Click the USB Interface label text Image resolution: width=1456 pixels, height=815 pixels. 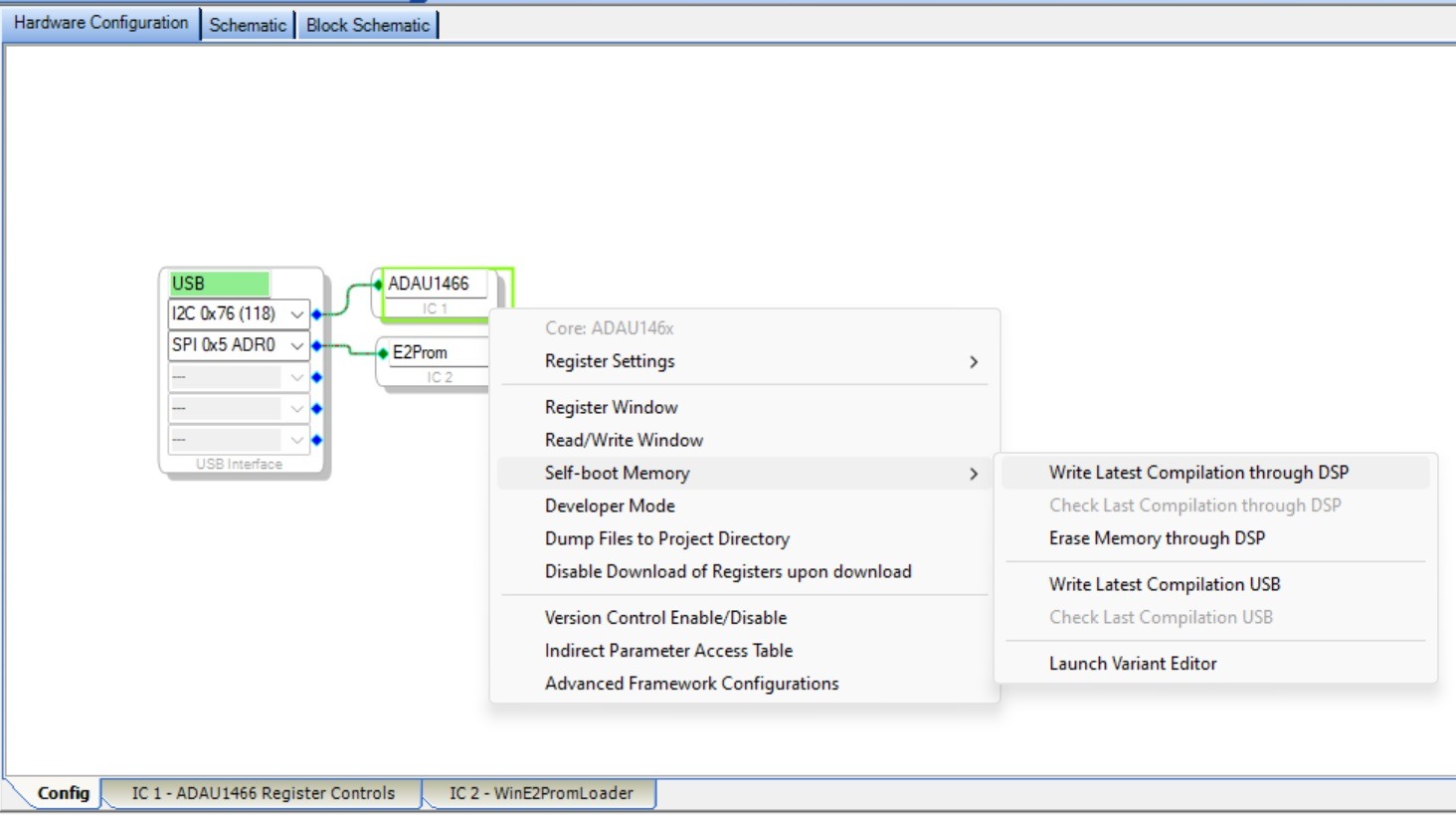pyautogui.click(x=239, y=465)
